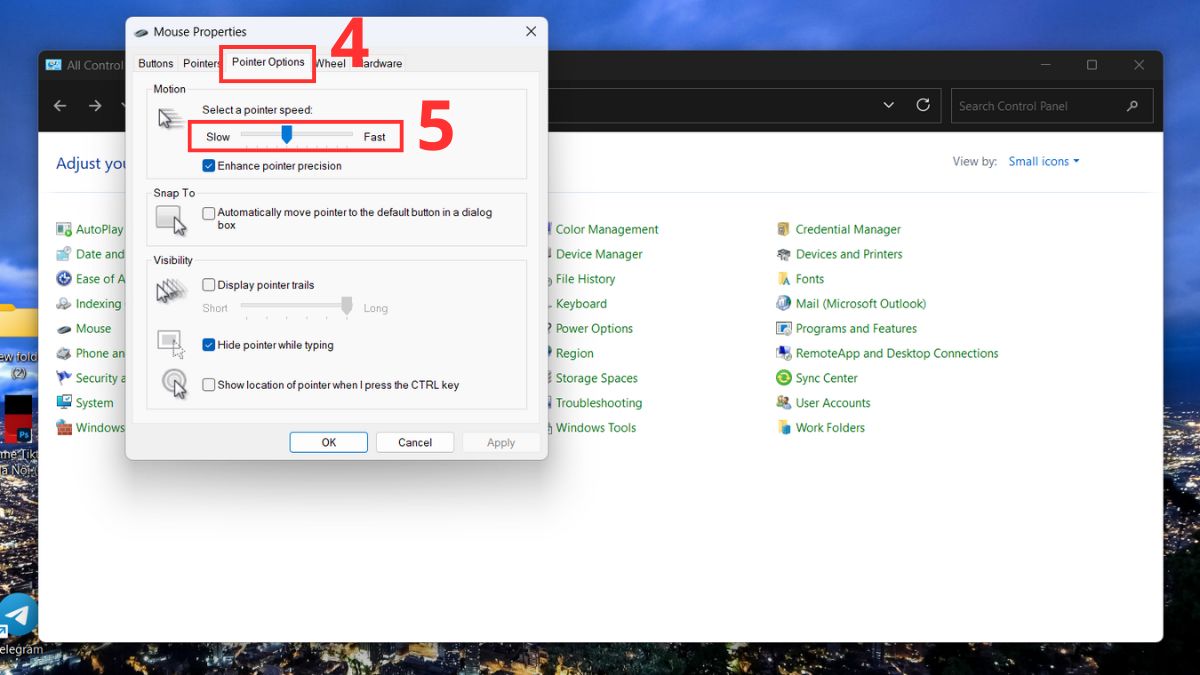This screenshot has height=675, width=1200.
Task: Expand the address bar history dropdown
Action: click(888, 105)
